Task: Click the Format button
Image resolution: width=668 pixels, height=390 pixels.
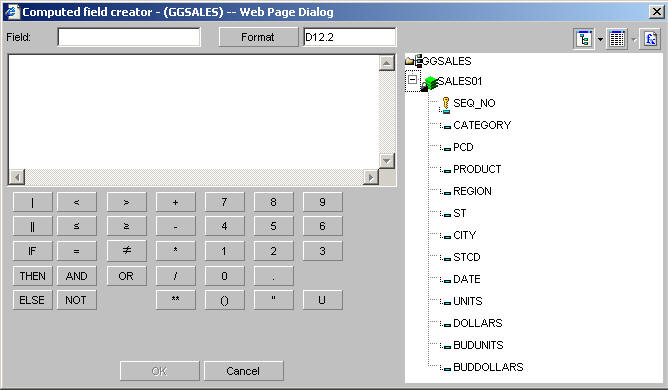Action: coord(258,37)
